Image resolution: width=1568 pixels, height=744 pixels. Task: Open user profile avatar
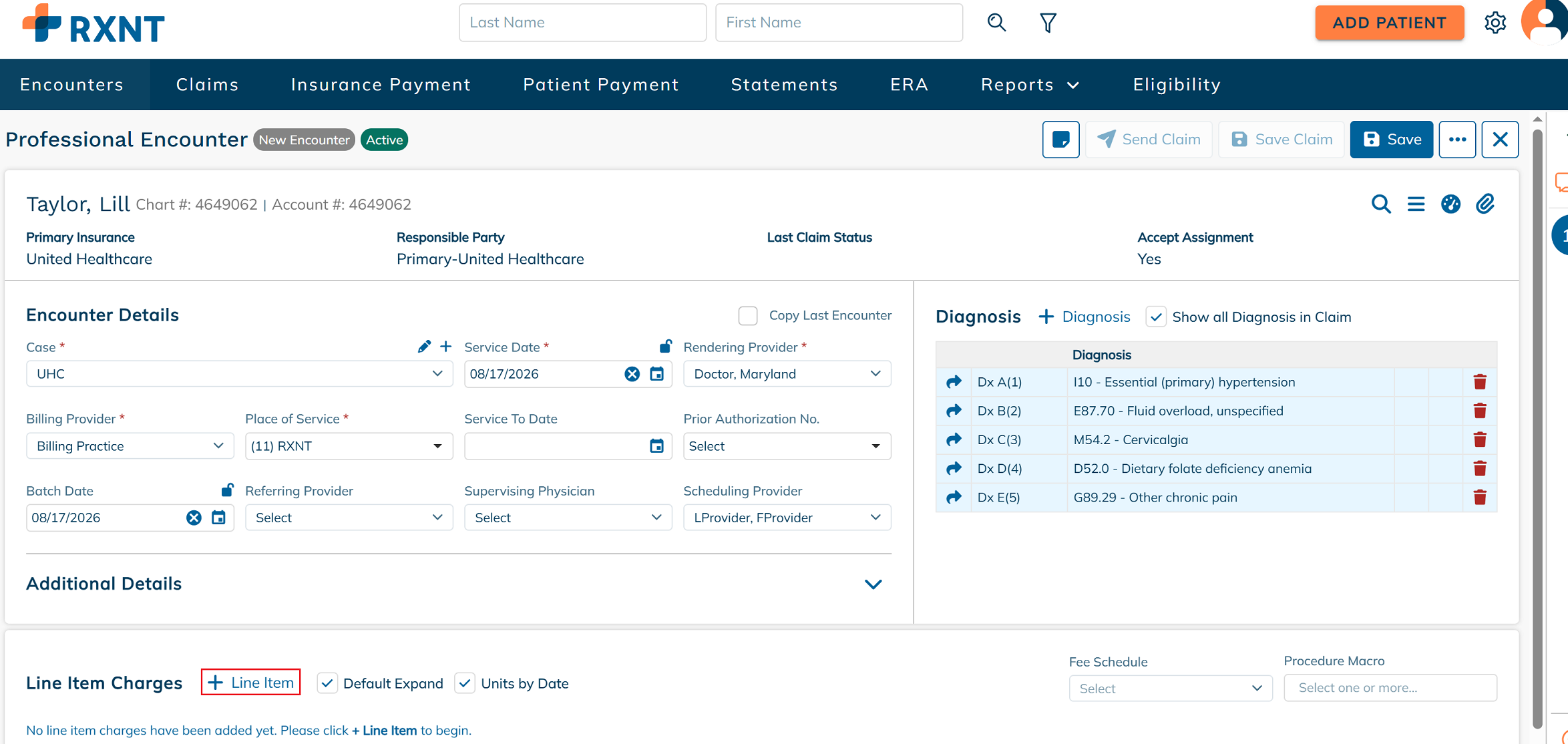[x=1544, y=21]
